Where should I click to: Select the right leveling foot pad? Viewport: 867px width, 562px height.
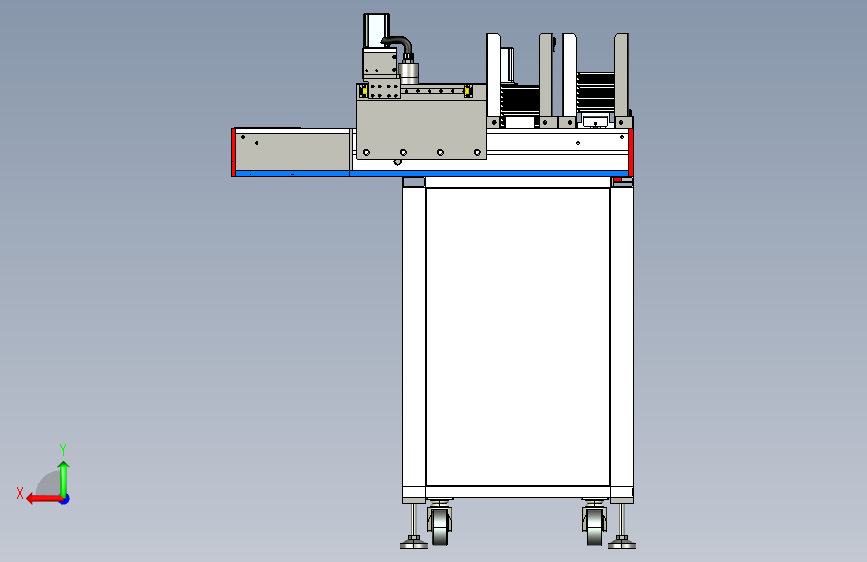(622, 545)
